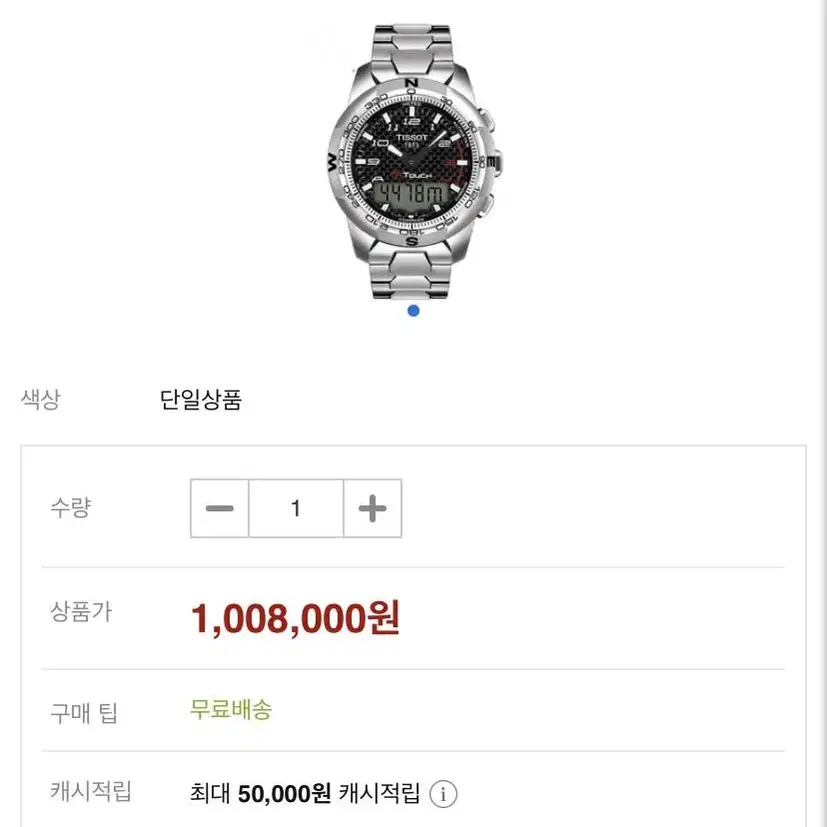Viewport: 827px width, 827px height.
Task: Focus the quantity field showing 1
Action: coord(296,508)
